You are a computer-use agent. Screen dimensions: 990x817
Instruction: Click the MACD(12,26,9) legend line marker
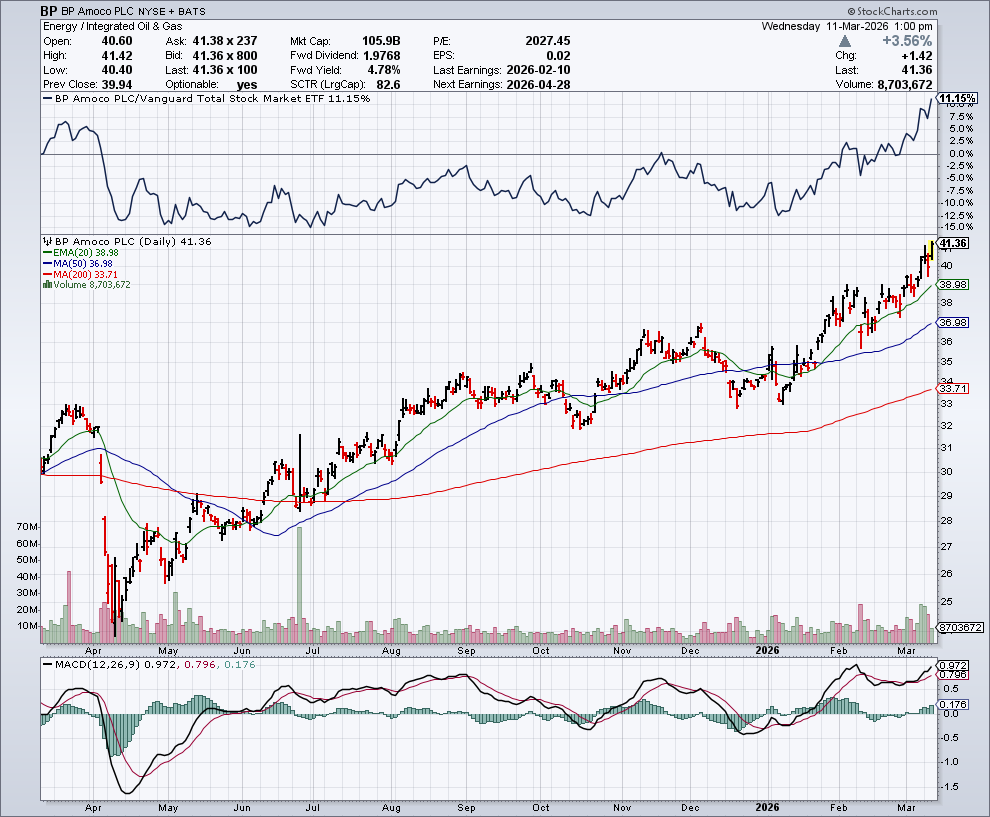coord(46,665)
